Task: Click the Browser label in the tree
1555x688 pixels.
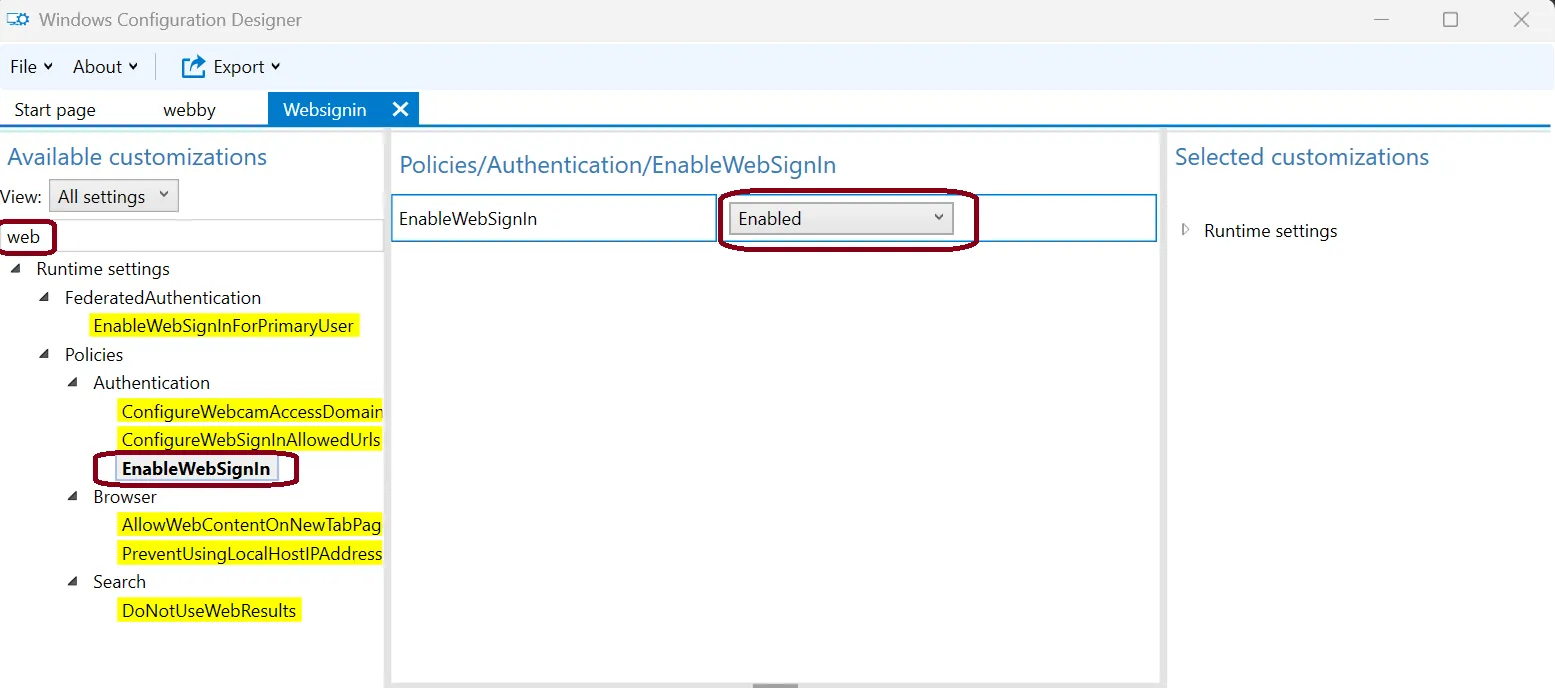Action: pos(125,497)
